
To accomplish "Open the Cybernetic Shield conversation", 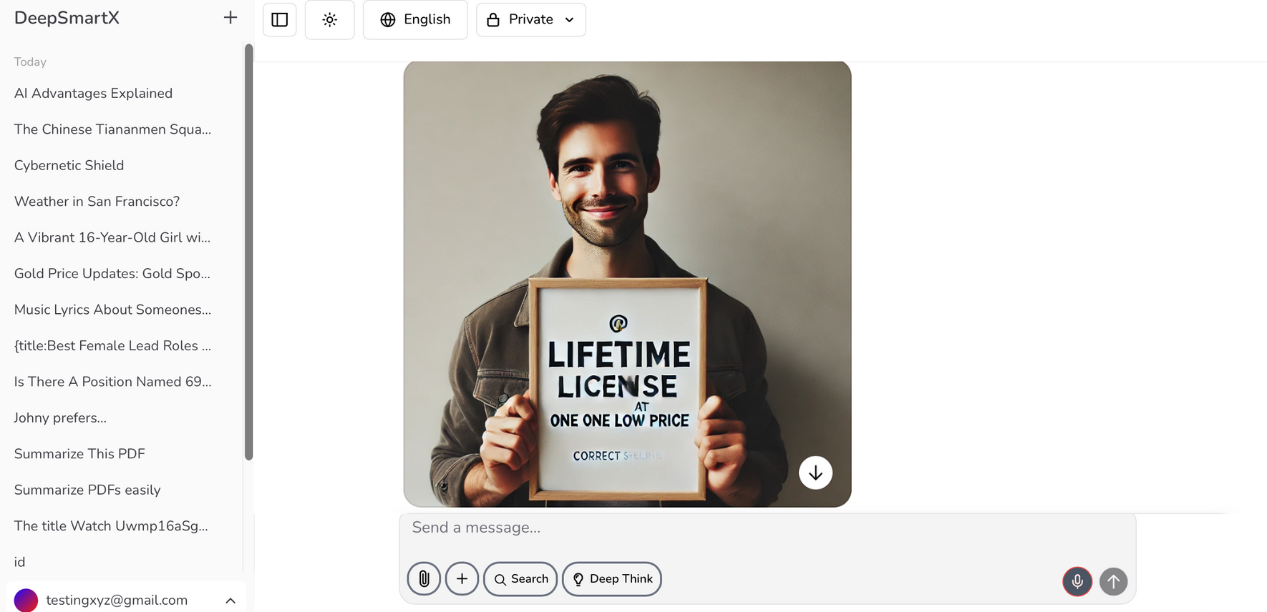I will coord(69,165).
